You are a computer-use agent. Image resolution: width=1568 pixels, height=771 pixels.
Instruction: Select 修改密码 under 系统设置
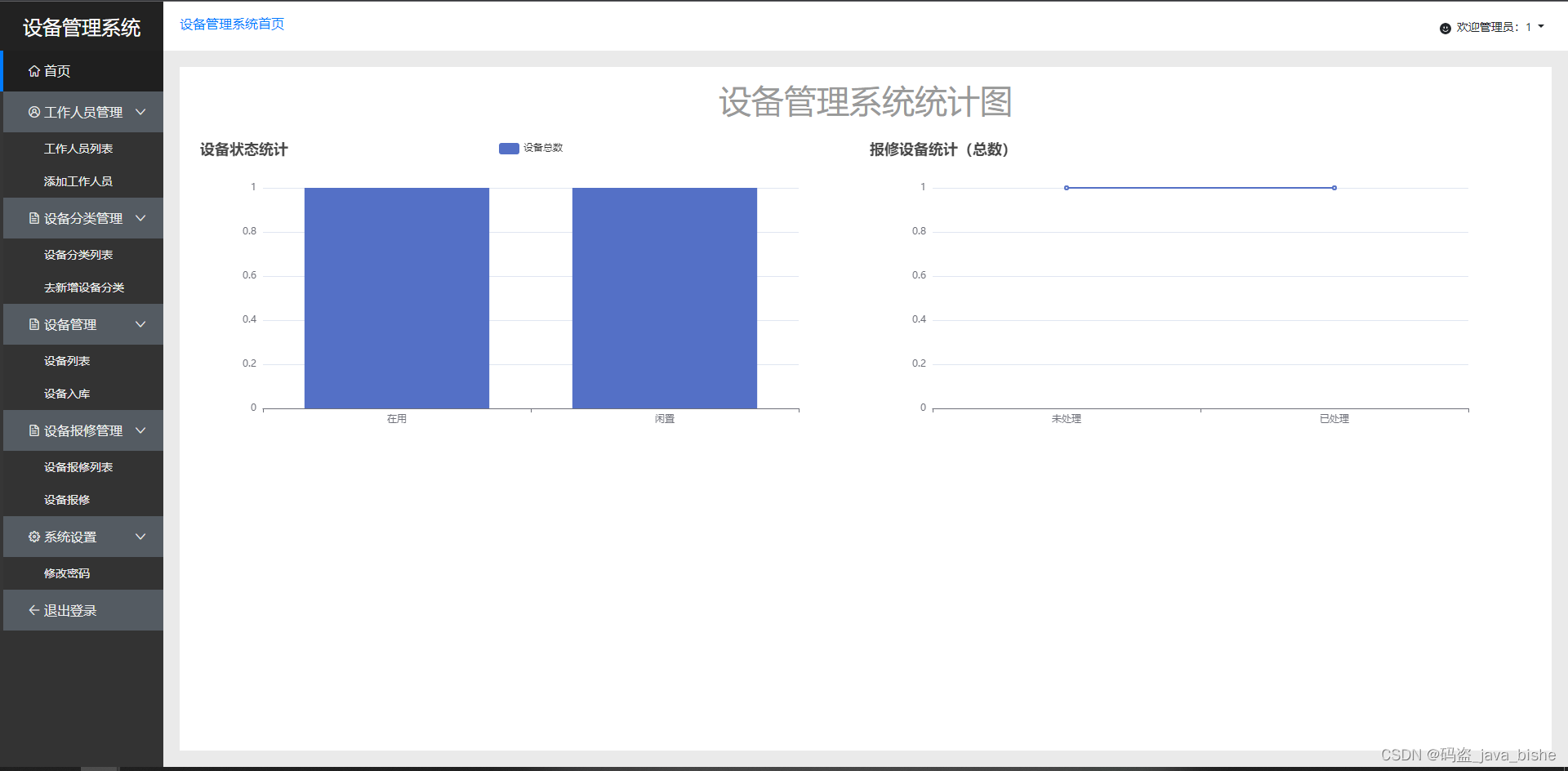68,573
